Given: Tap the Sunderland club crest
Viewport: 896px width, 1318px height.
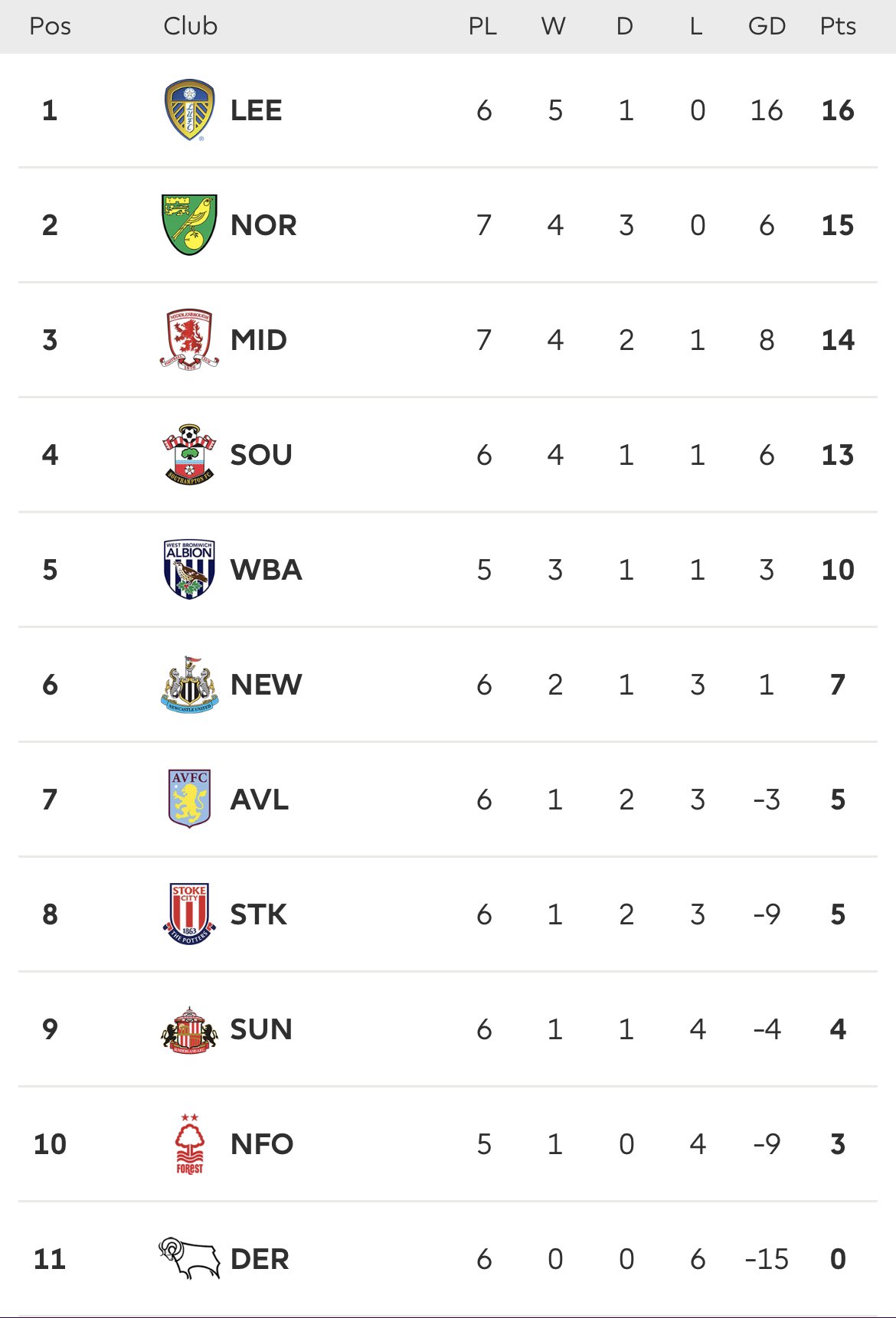Looking at the screenshot, I should pyautogui.click(x=189, y=1030).
